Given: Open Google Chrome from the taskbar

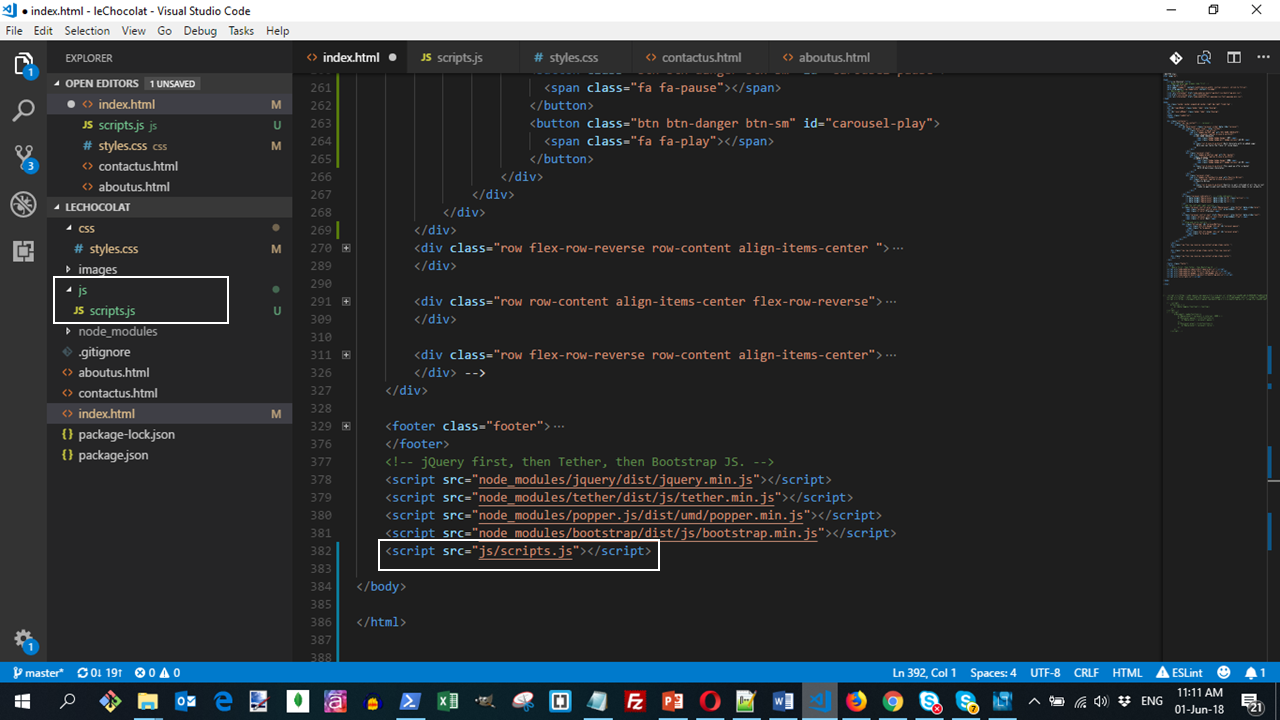Looking at the screenshot, I should coord(893,701).
